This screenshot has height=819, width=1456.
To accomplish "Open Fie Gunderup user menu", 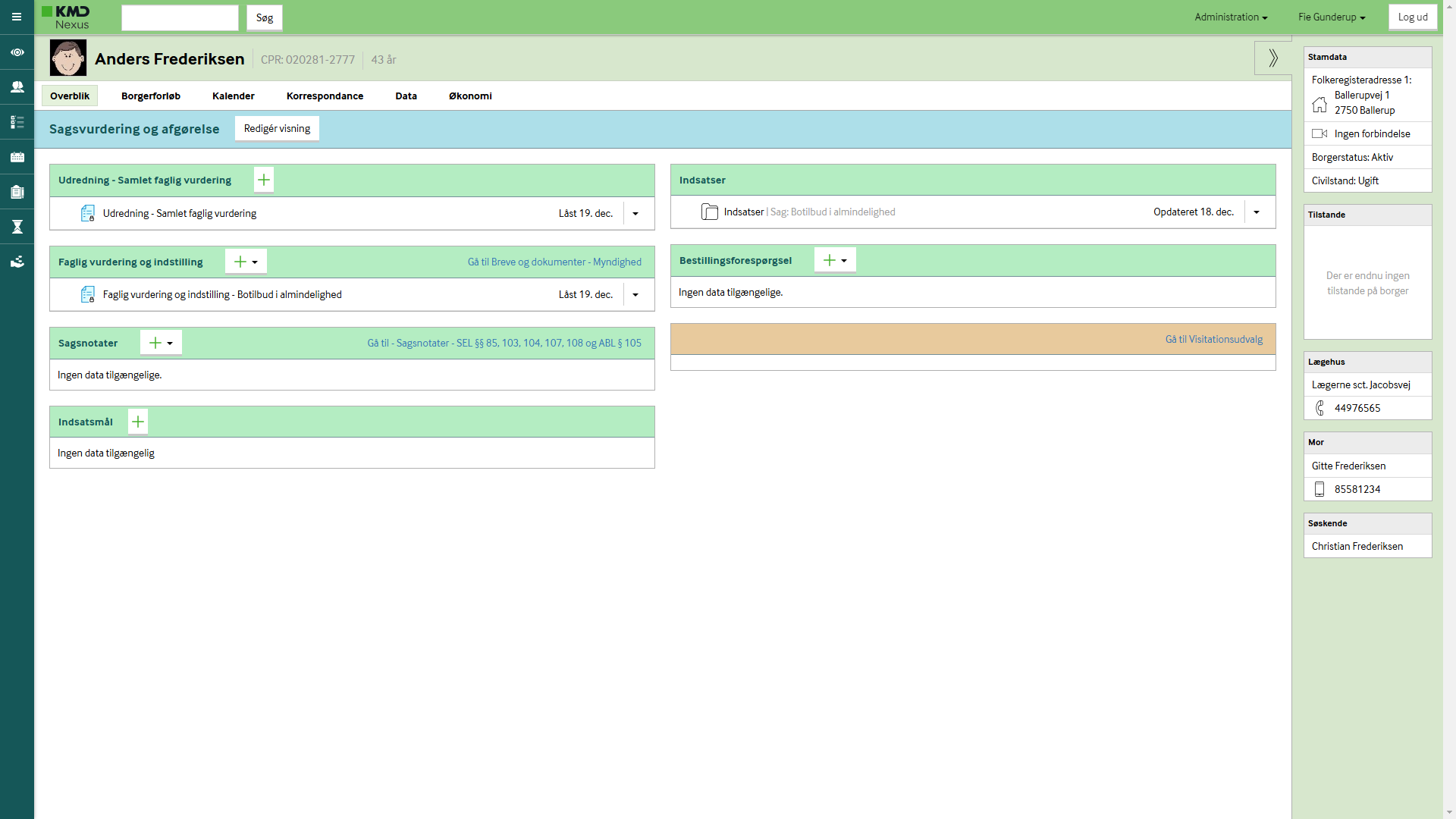I will 1332,17.
